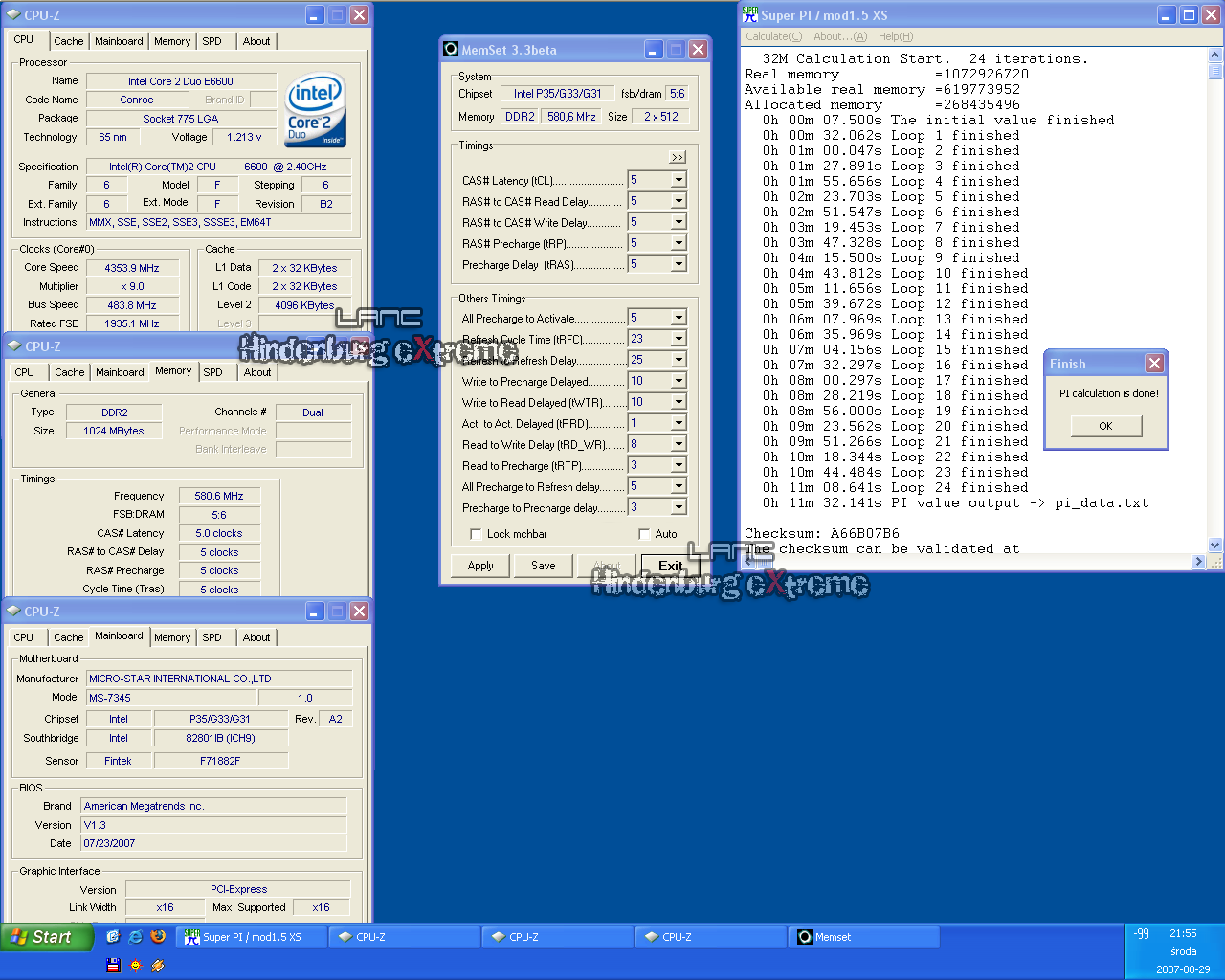Viewport: 1225px width, 980px height.
Task: Click the Super PI vertical scrollbar up arrow
Action: tap(1215, 55)
